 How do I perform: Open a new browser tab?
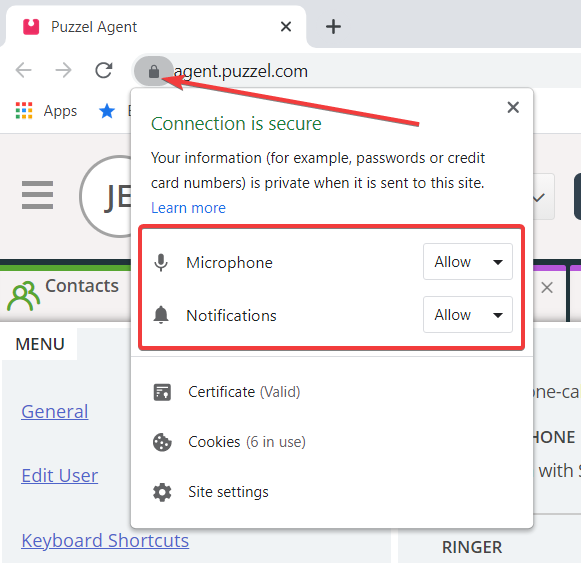coord(333,27)
